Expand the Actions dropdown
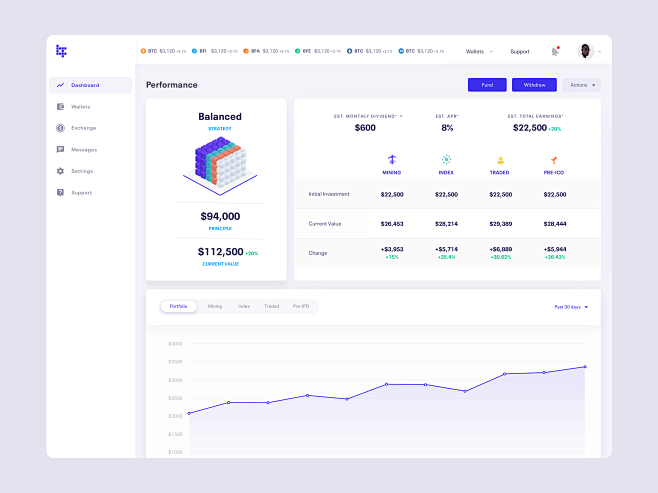The width and height of the screenshot is (658, 493). coord(581,85)
